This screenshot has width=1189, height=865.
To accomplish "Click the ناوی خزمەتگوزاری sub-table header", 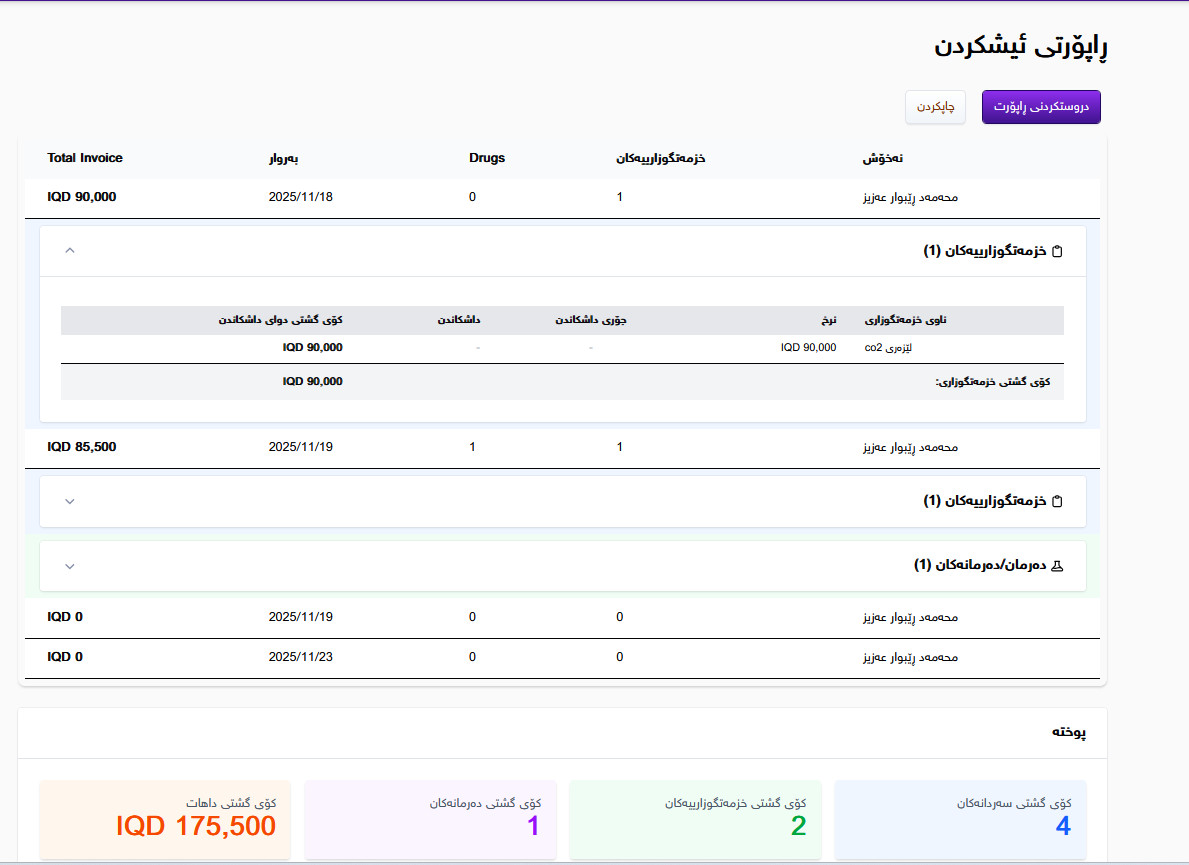I will point(905,320).
